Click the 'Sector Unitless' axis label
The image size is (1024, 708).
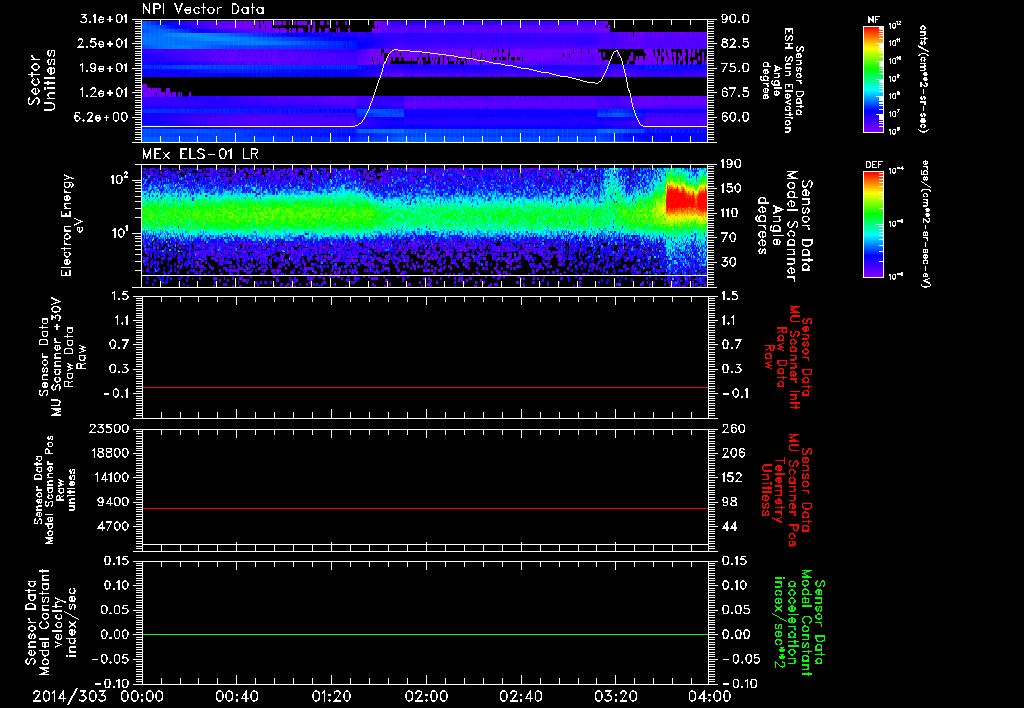point(42,80)
